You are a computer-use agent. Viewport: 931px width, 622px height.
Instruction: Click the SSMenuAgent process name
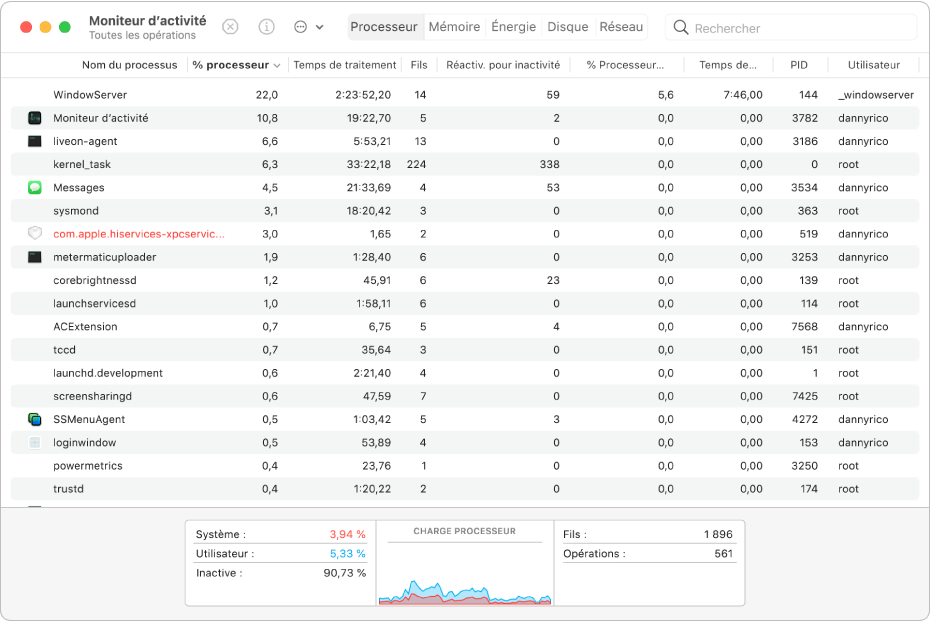tap(89, 419)
